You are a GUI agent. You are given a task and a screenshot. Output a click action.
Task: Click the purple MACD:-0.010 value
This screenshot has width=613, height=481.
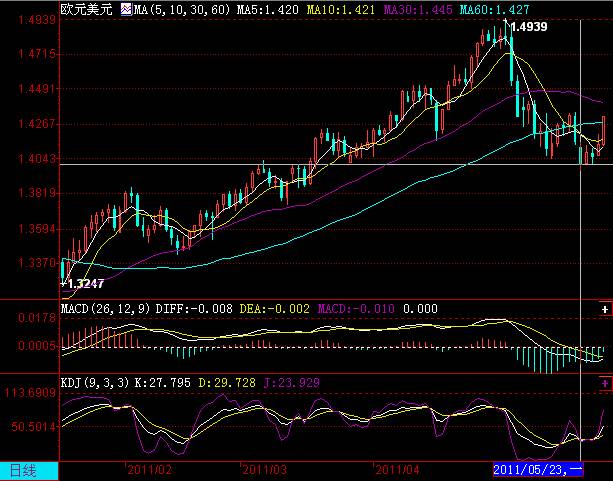click(356, 309)
